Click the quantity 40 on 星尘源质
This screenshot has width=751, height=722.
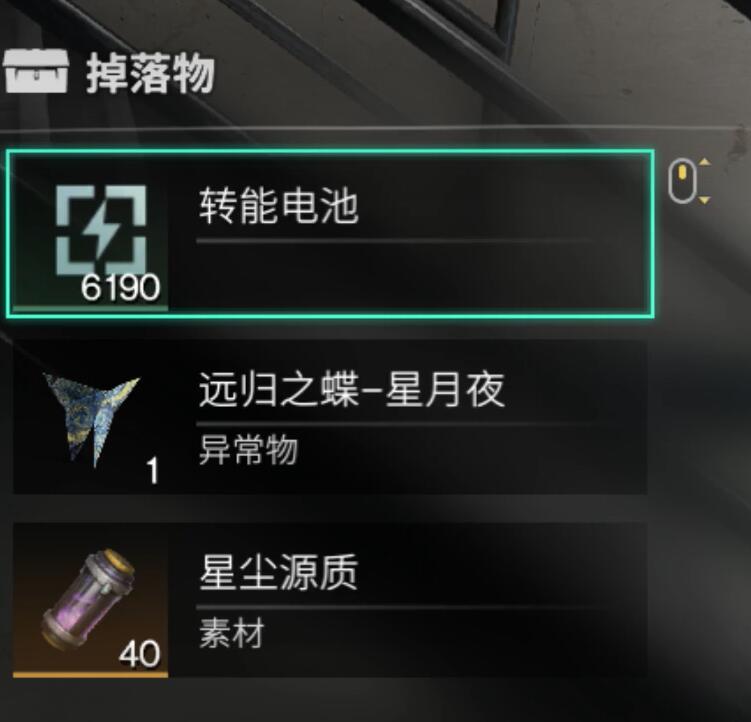point(139,654)
